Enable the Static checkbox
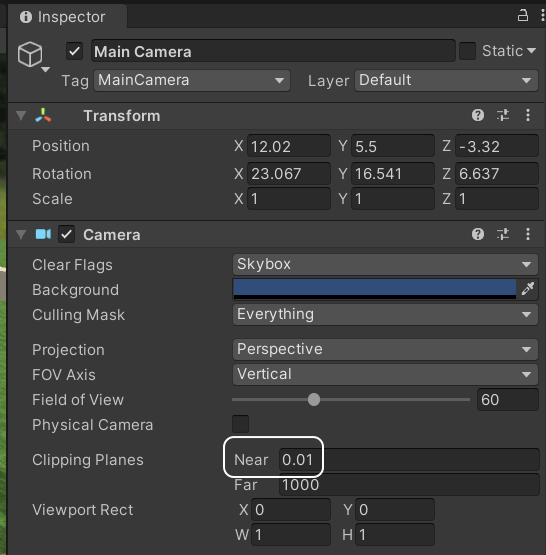The width and height of the screenshot is (546, 555). coord(467,51)
